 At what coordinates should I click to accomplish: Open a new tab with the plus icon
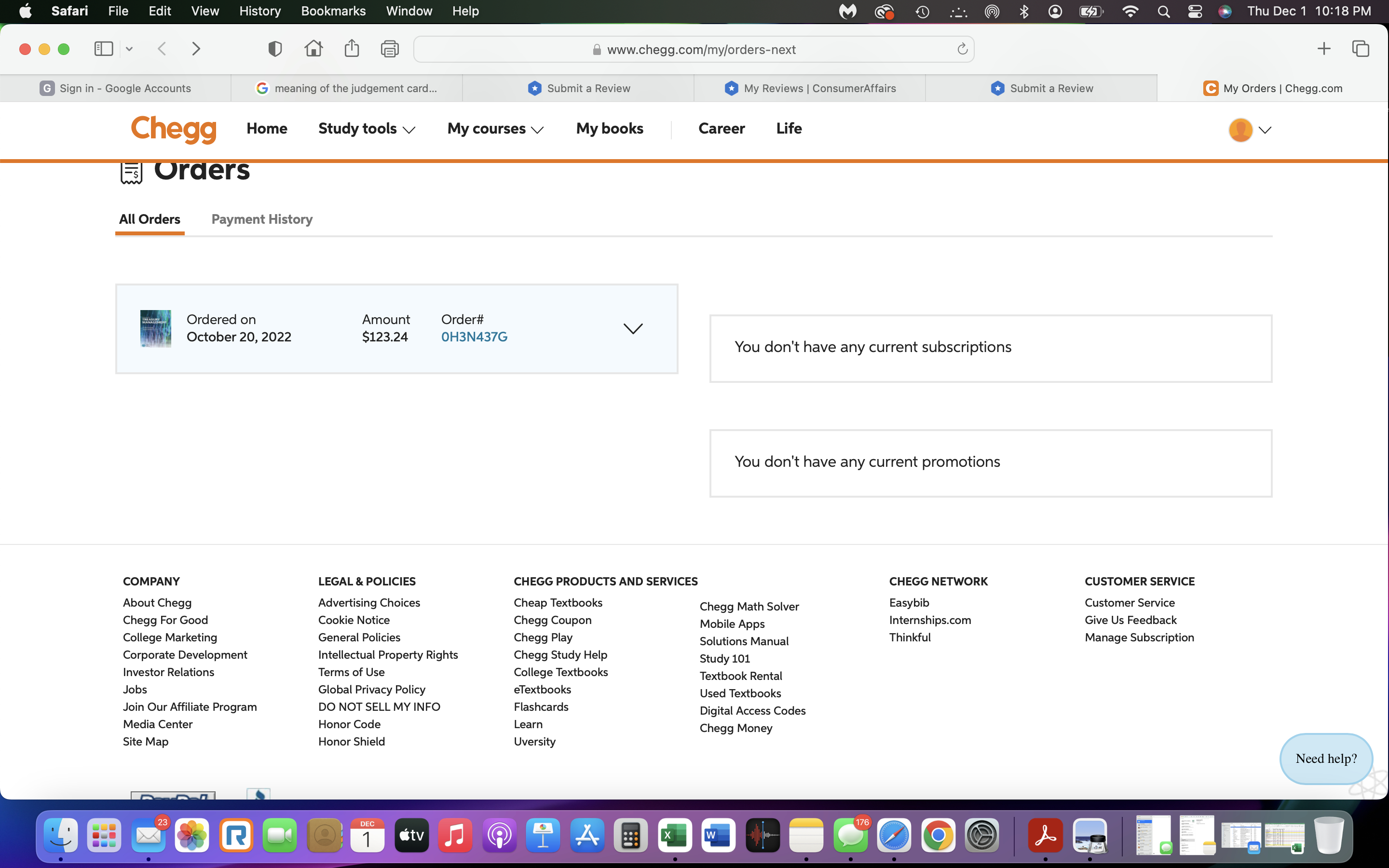click(1323, 48)
